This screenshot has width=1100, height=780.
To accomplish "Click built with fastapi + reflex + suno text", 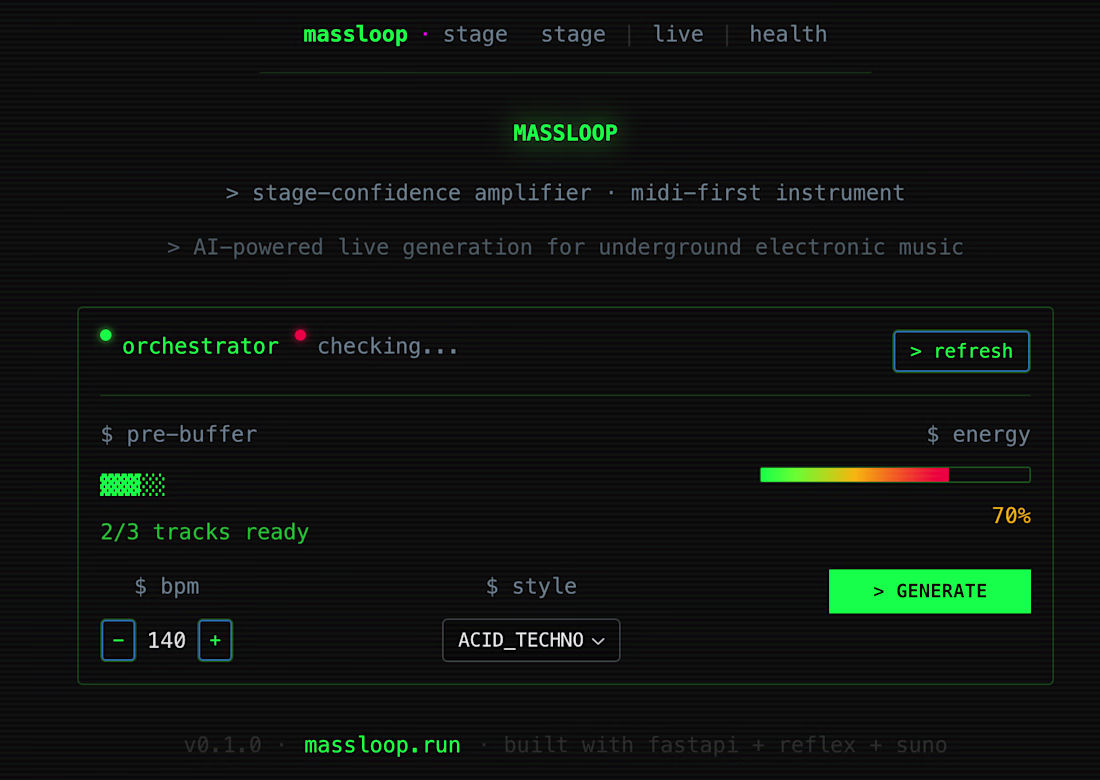I will tap(725, 745).
